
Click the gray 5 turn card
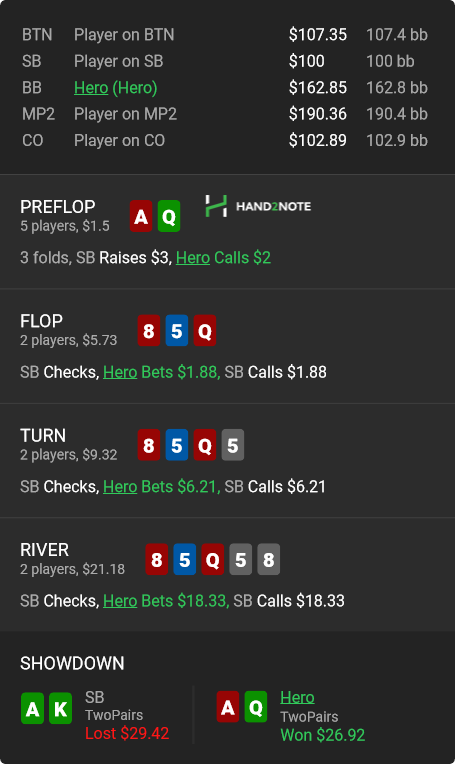233,445
